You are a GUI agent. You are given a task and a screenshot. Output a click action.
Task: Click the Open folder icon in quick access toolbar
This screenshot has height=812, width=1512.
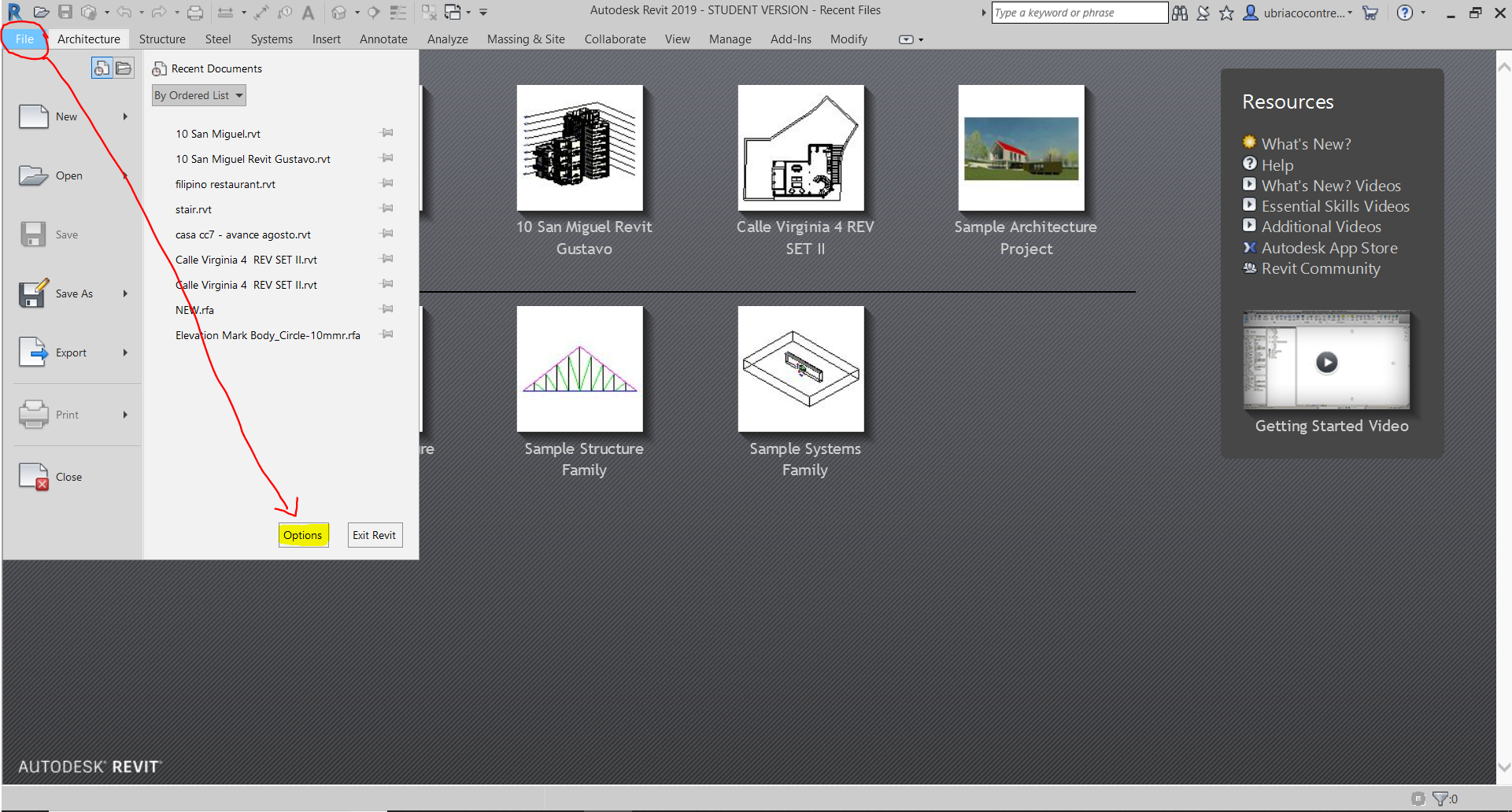click(x=42, y=13)
